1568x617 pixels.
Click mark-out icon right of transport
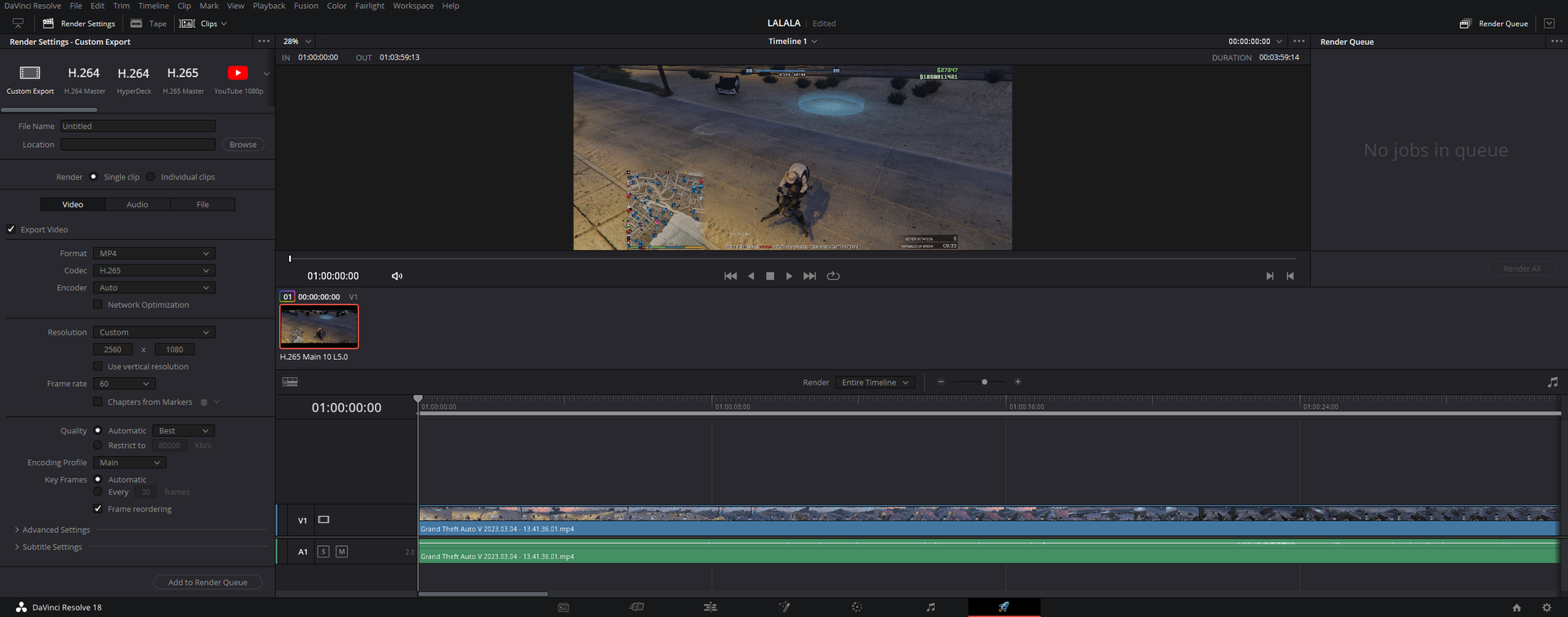1290,276
